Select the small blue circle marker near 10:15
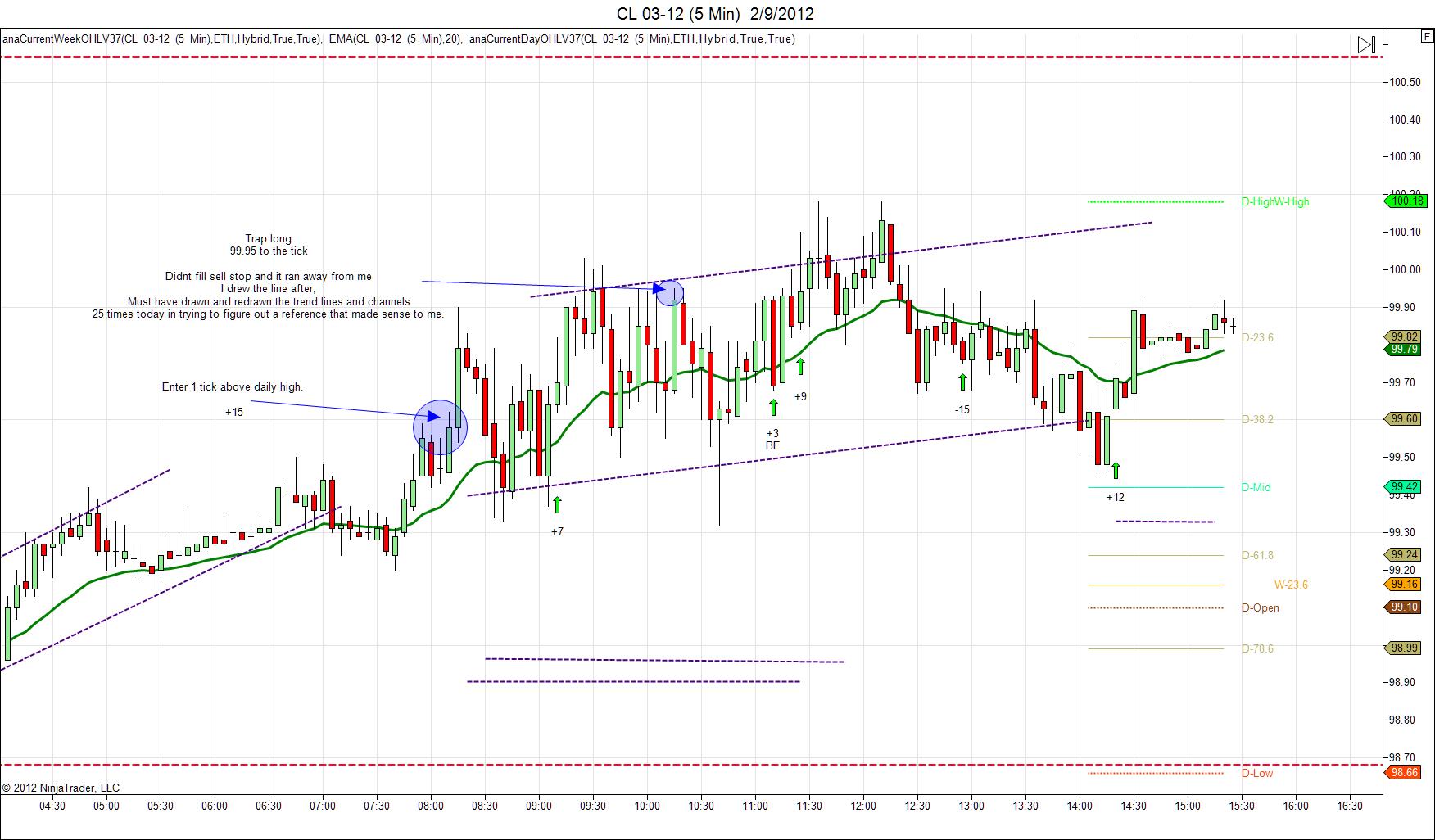The height and width of the screenshot is (840, 1435). 670,293
